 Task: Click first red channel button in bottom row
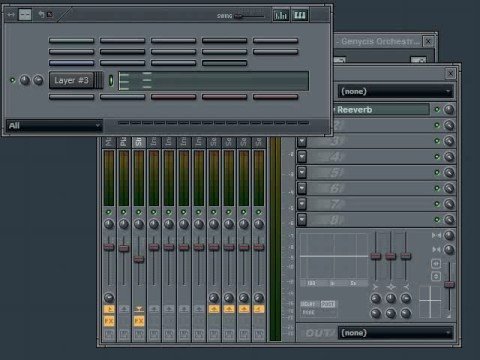(173, 97)
